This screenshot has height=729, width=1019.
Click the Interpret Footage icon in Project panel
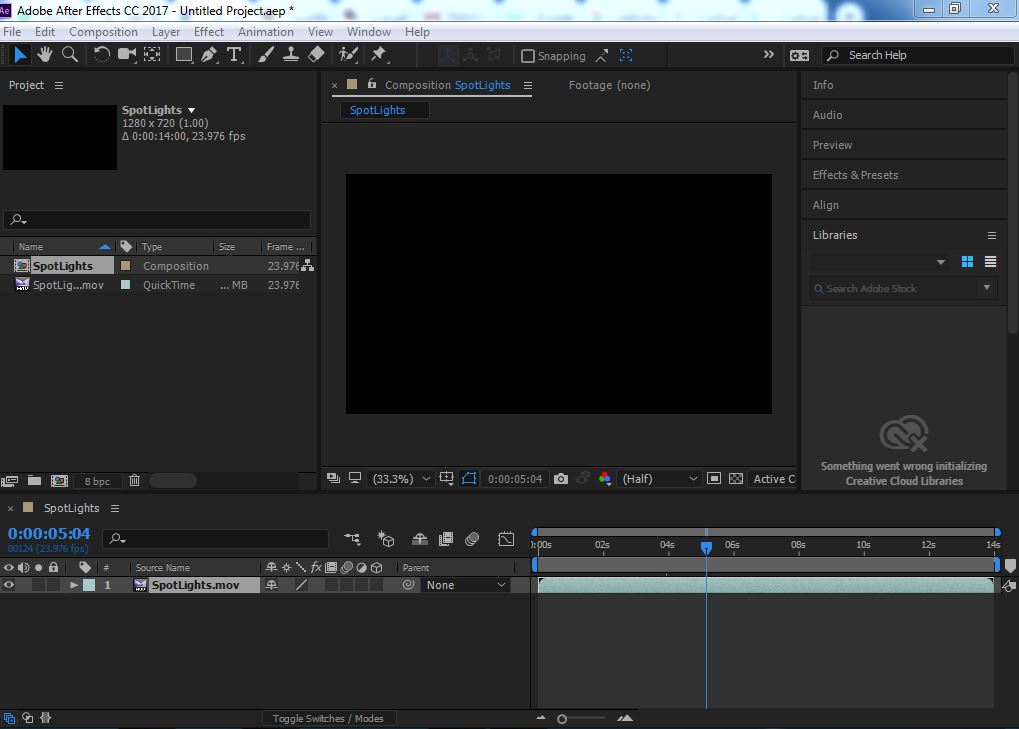click(x=9, y=481)
